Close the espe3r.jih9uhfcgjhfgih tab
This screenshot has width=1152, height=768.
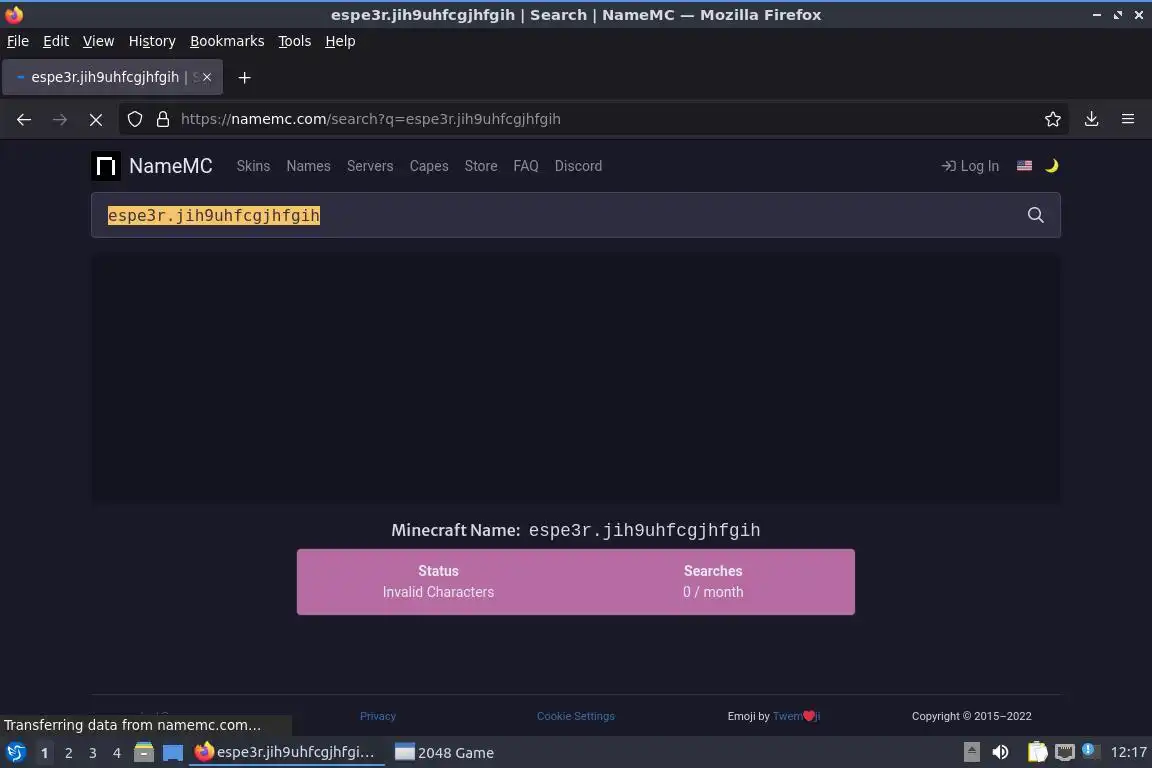coord(207,77)
